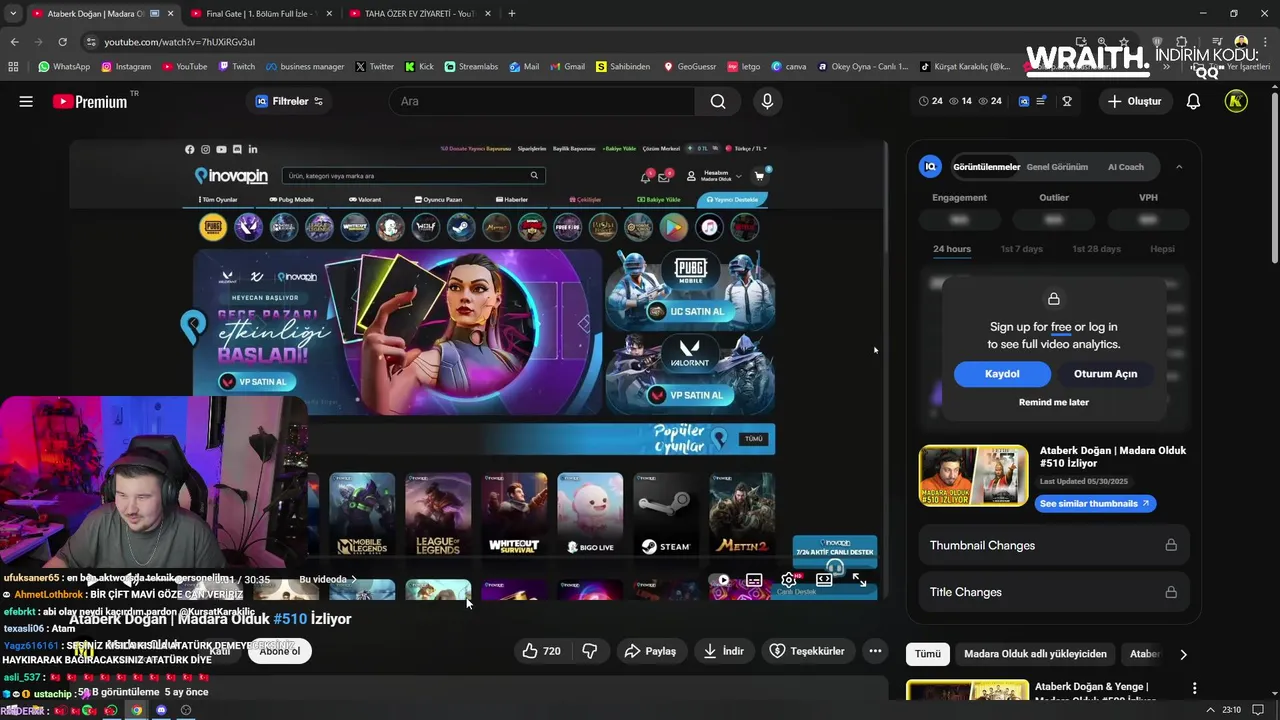The image size is (1280, 720).
Task: Show hidden system tray icons
Action: tap(1211, 710)
